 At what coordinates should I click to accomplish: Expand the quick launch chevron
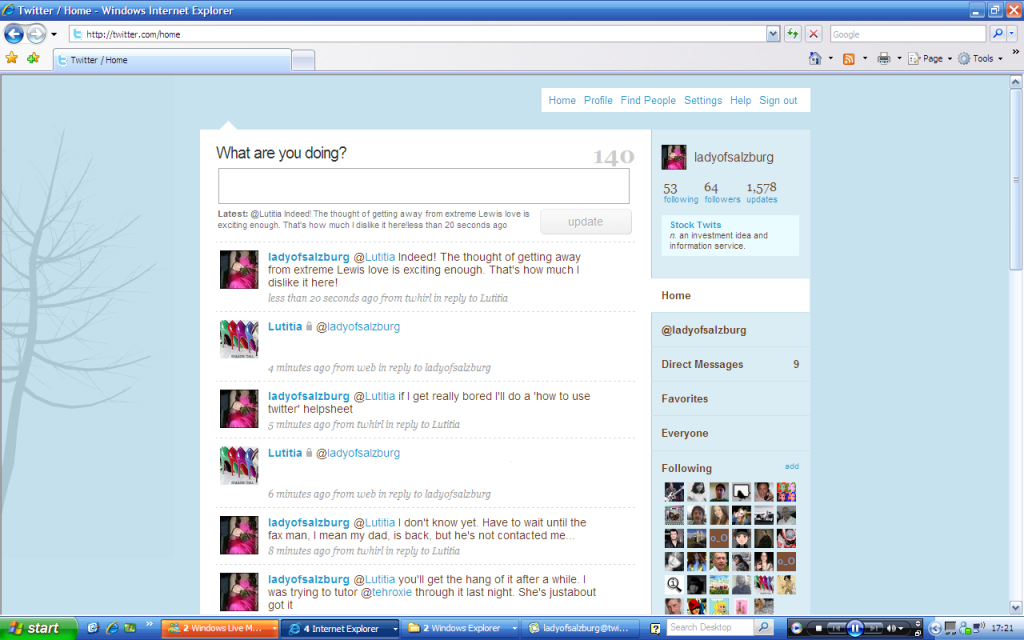click(149, 625)
